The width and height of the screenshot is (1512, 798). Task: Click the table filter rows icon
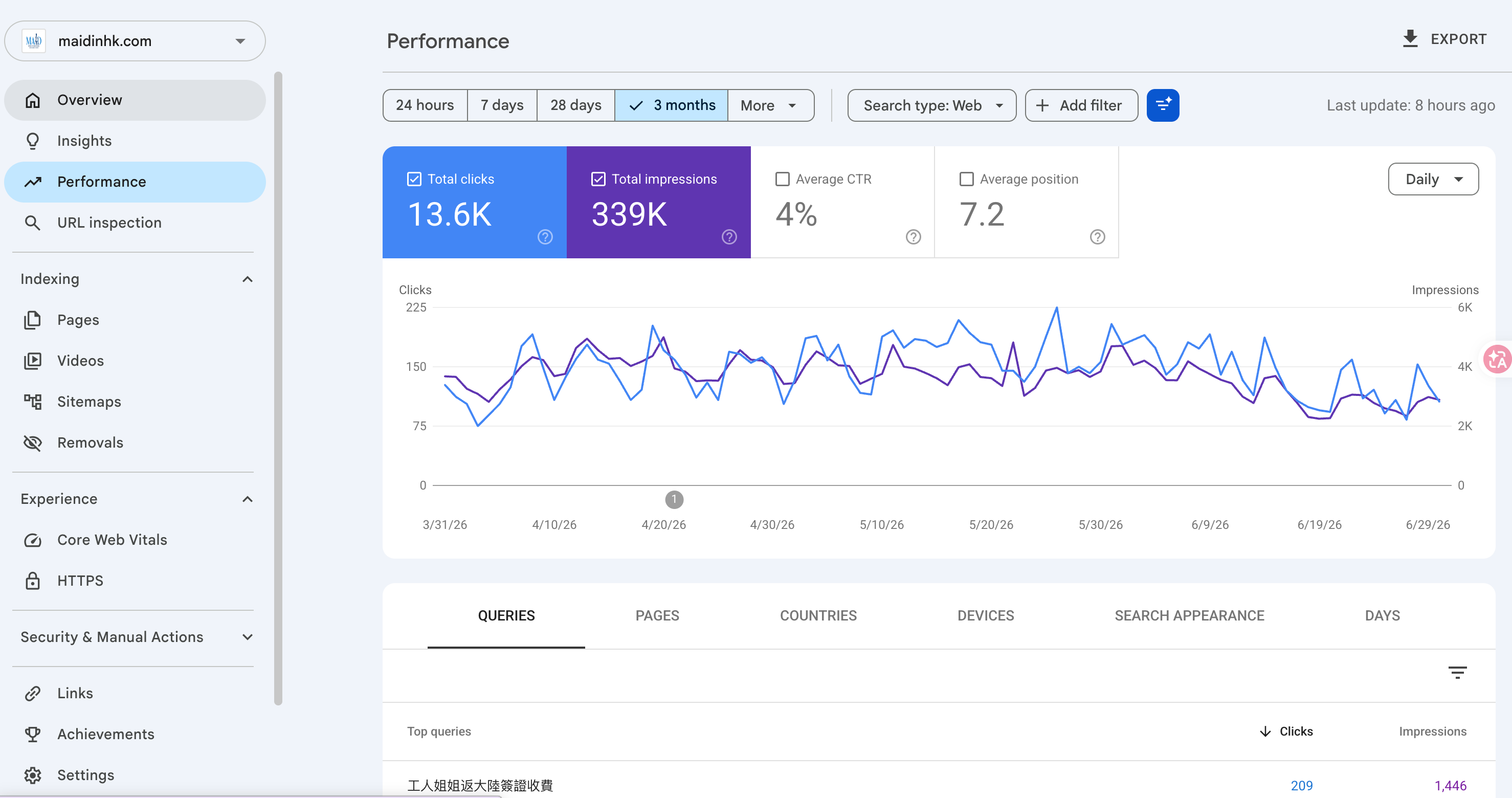coord(1457,672)
